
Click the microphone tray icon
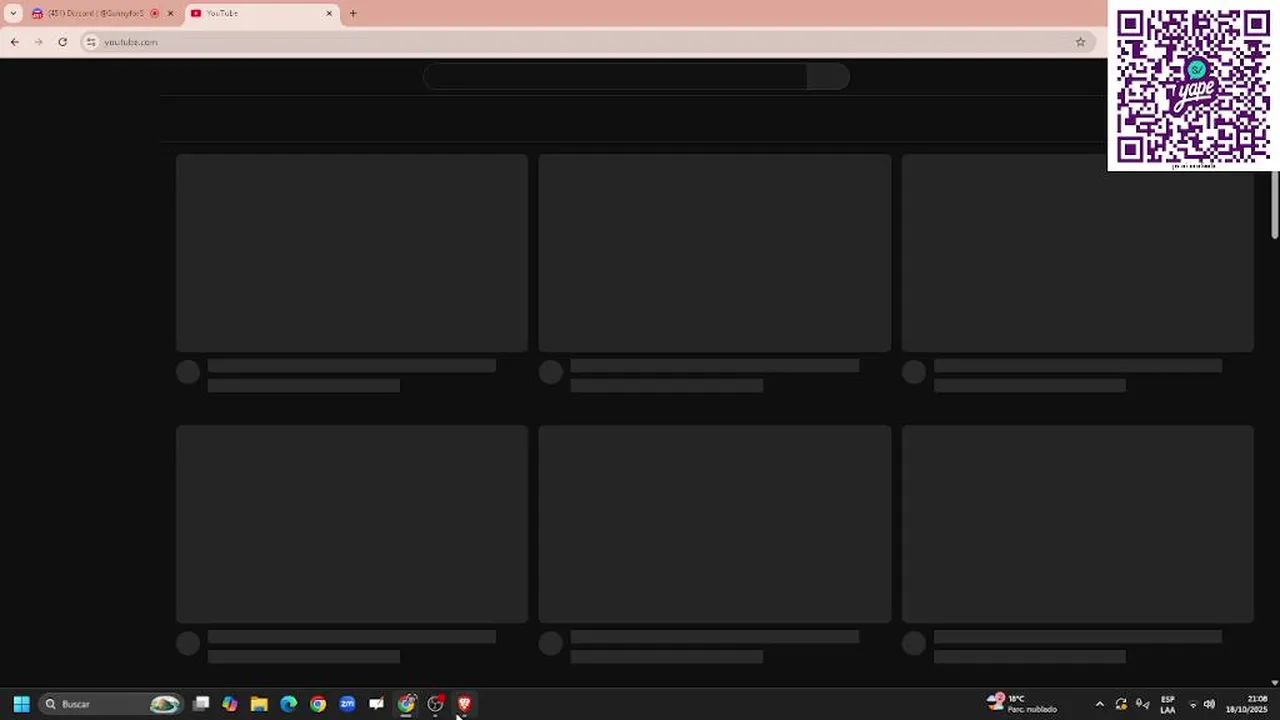tap(1142, 704)
